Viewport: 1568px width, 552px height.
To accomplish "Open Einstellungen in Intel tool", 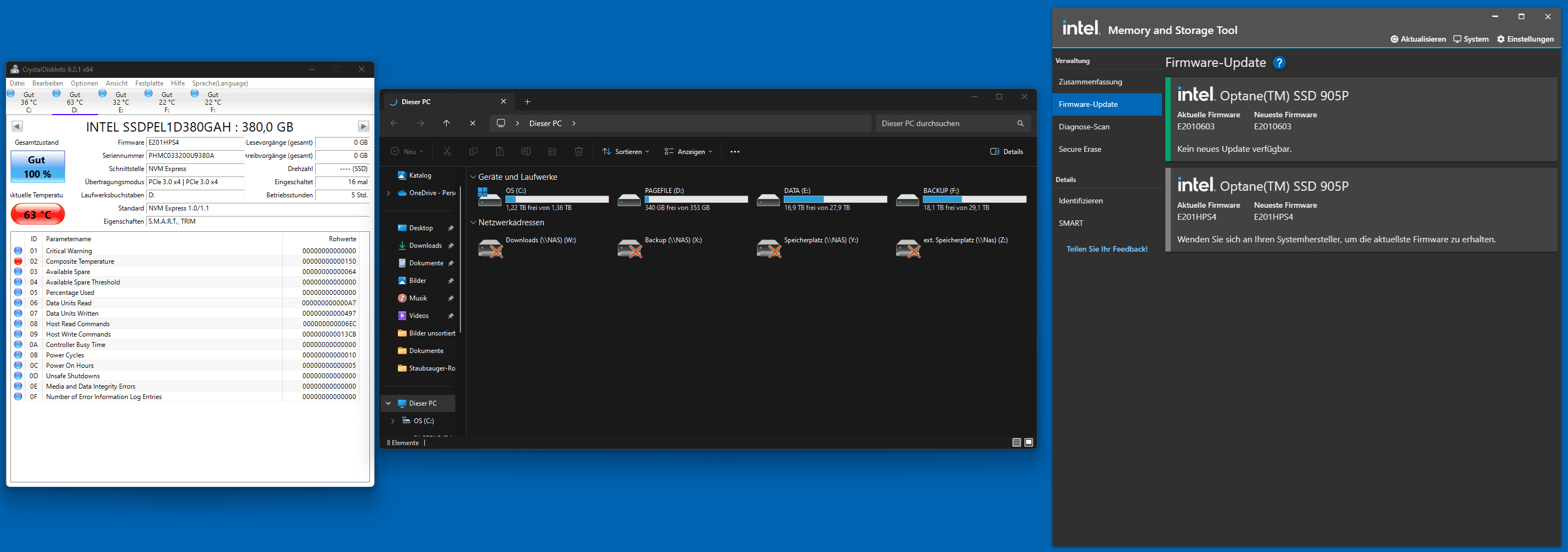I will pos(1525,39).
